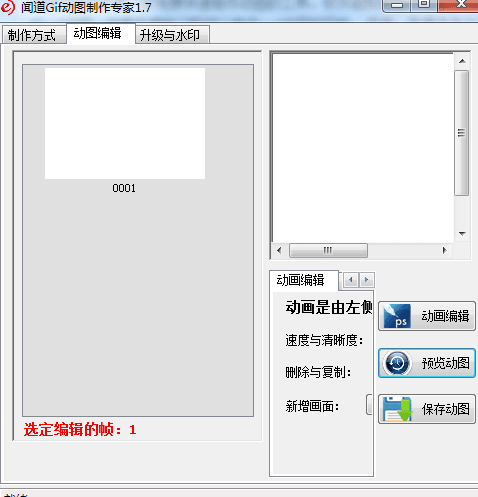Click the 动画是由左侧 heading text
Viewport: 478px width, 497px height.
329,307
